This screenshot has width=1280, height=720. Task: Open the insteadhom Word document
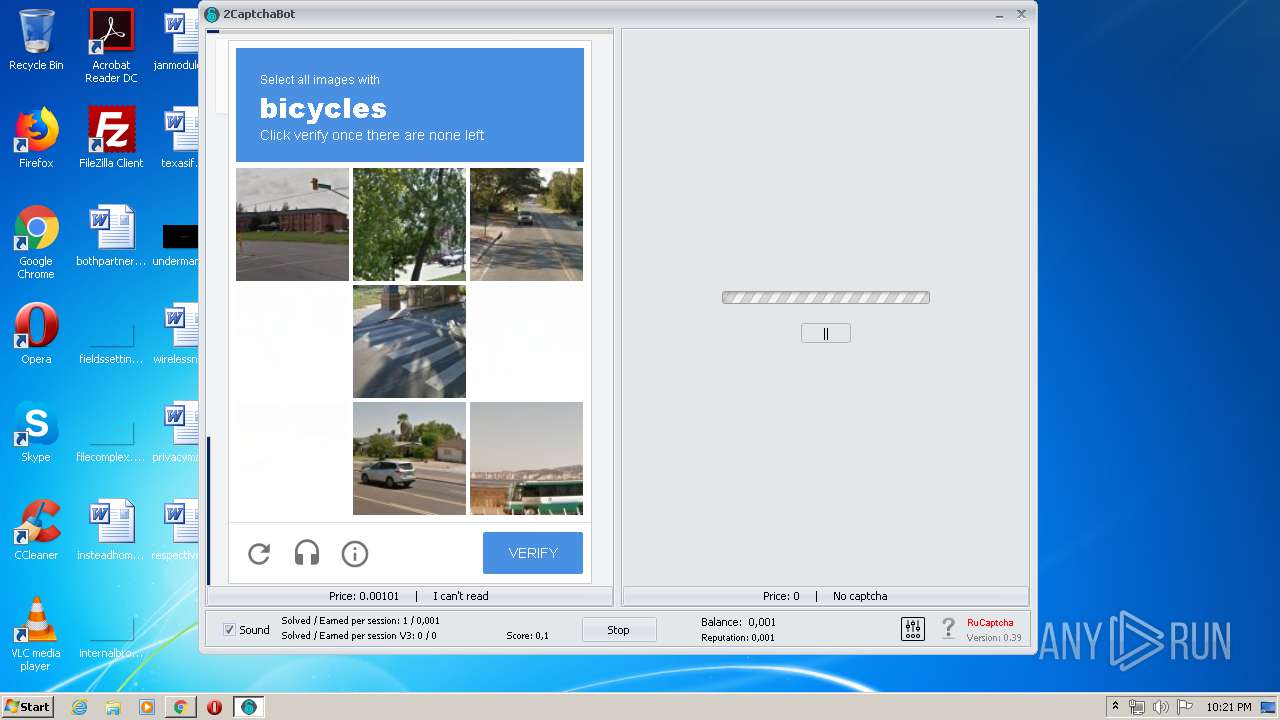[111, 530]
